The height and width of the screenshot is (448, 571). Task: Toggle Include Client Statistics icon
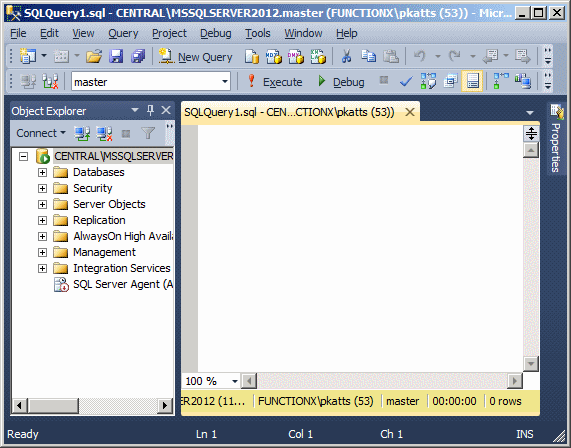(x=523, y=81)
